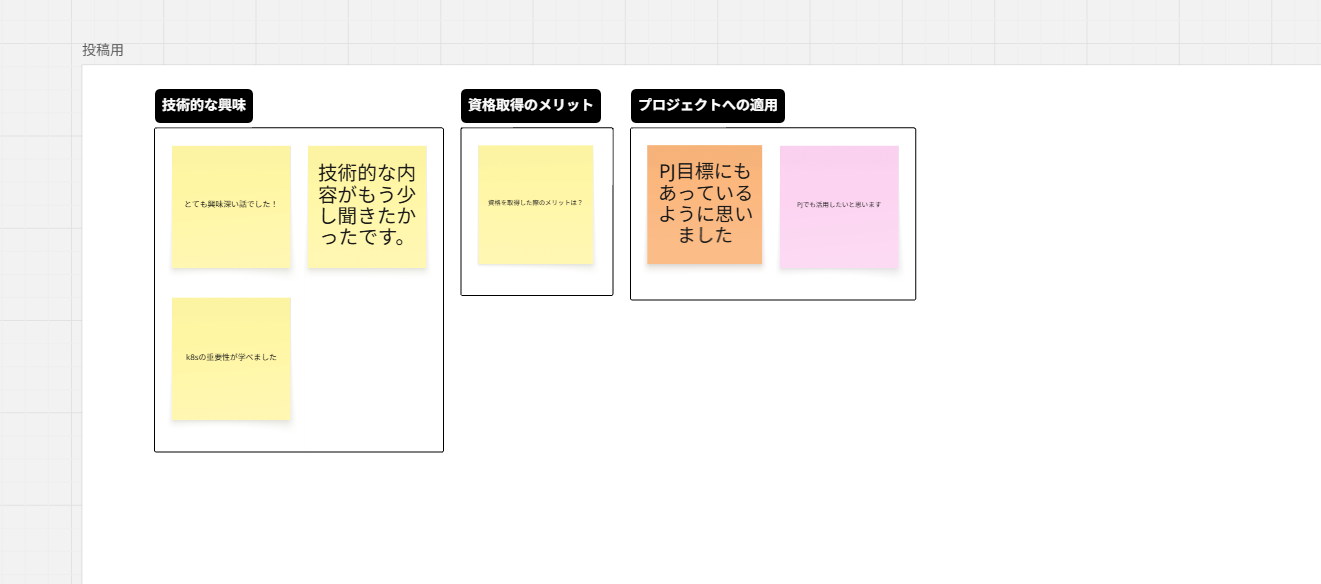Click the "技術的な興味" group label
1321x584 pixels.
pos(204,106)
